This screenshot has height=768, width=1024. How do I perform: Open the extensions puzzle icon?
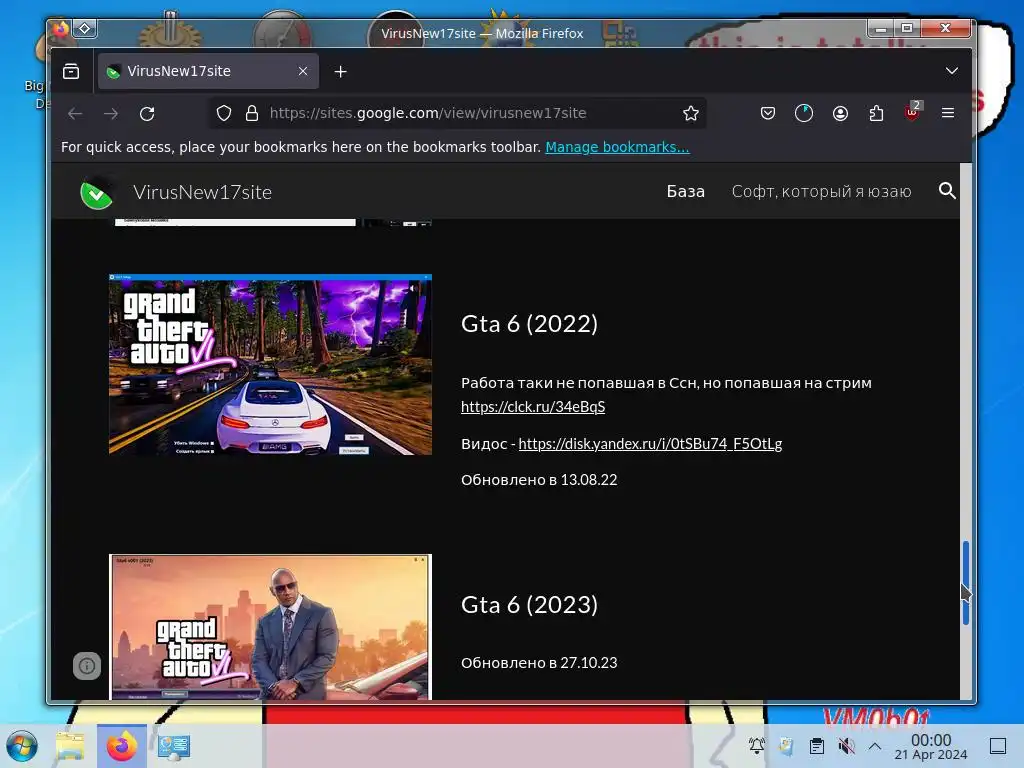pos(876,113)
